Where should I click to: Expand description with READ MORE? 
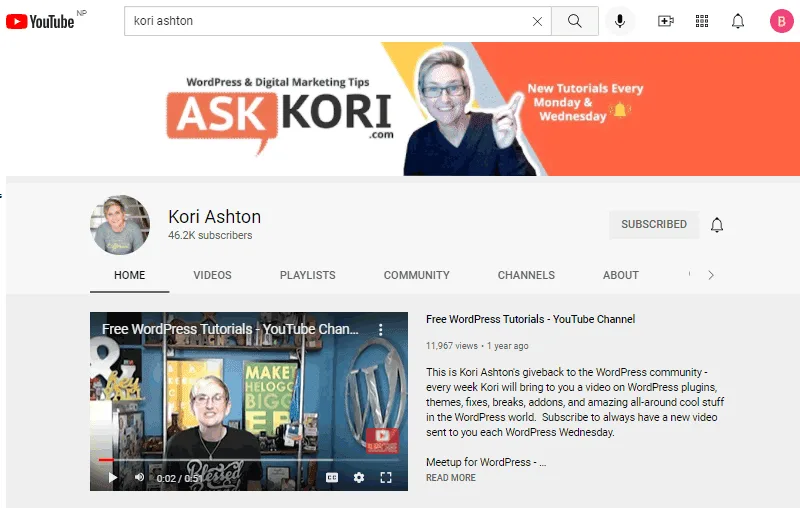coord(451,478)
